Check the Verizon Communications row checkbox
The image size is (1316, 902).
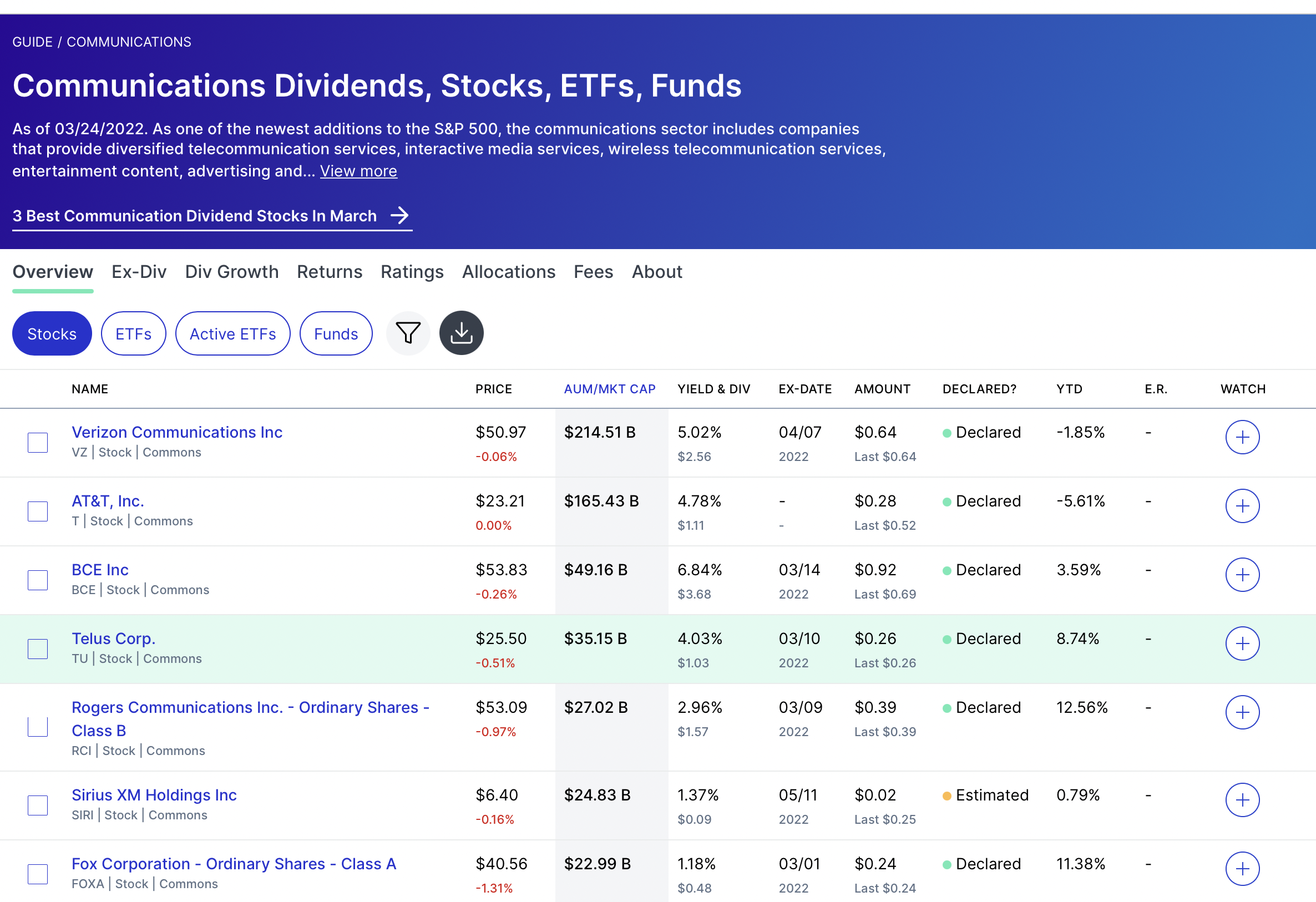[x=38, y=442]
